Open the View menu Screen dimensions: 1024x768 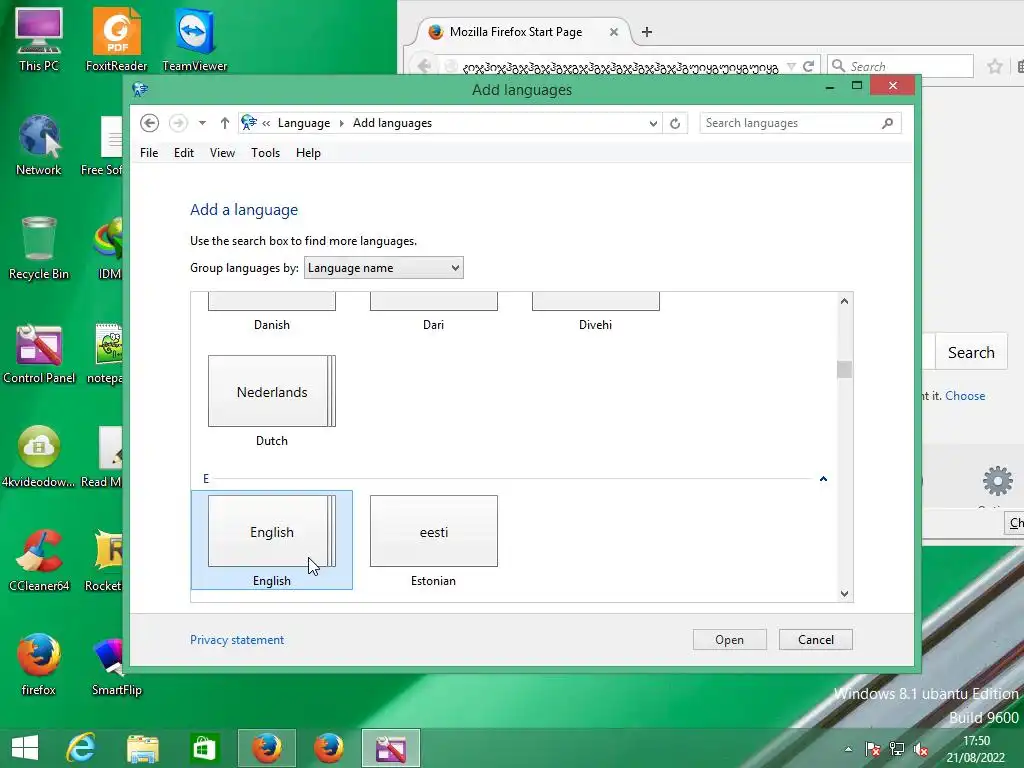(x=222, y=153)
